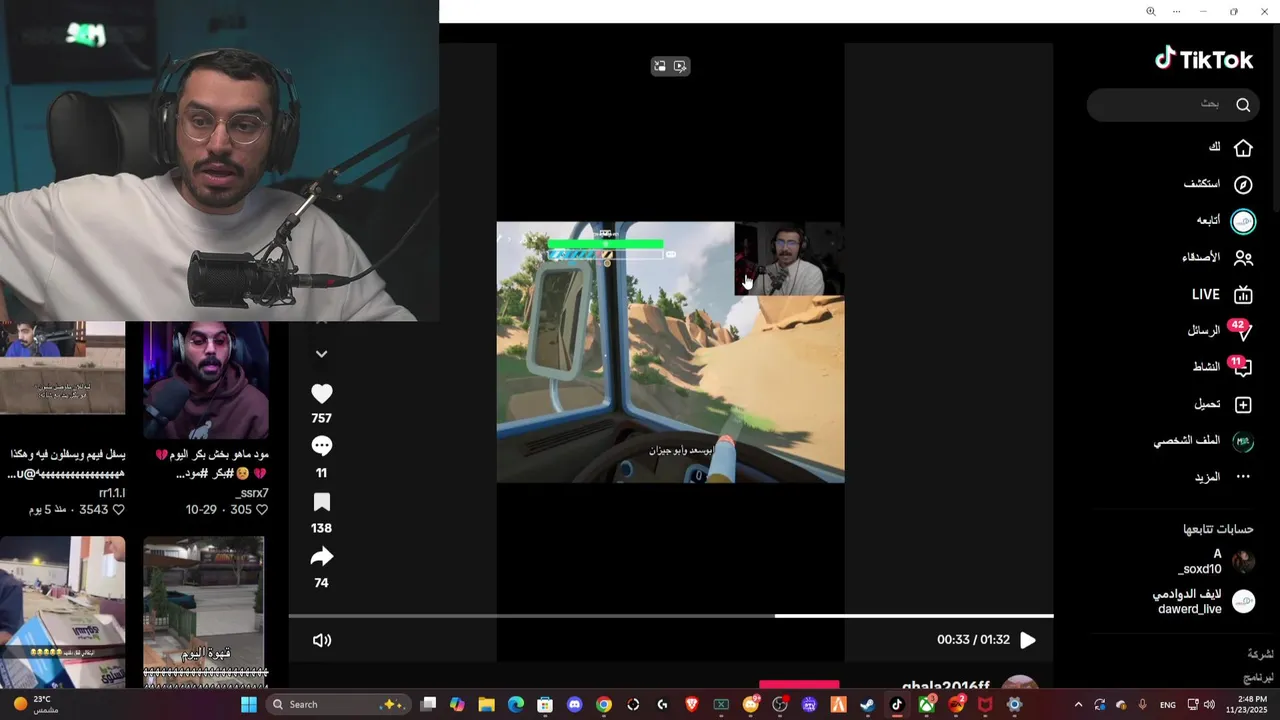Click the _ssrx7 username text
The image size is (1280, 720).
click(x=252, y=493)
